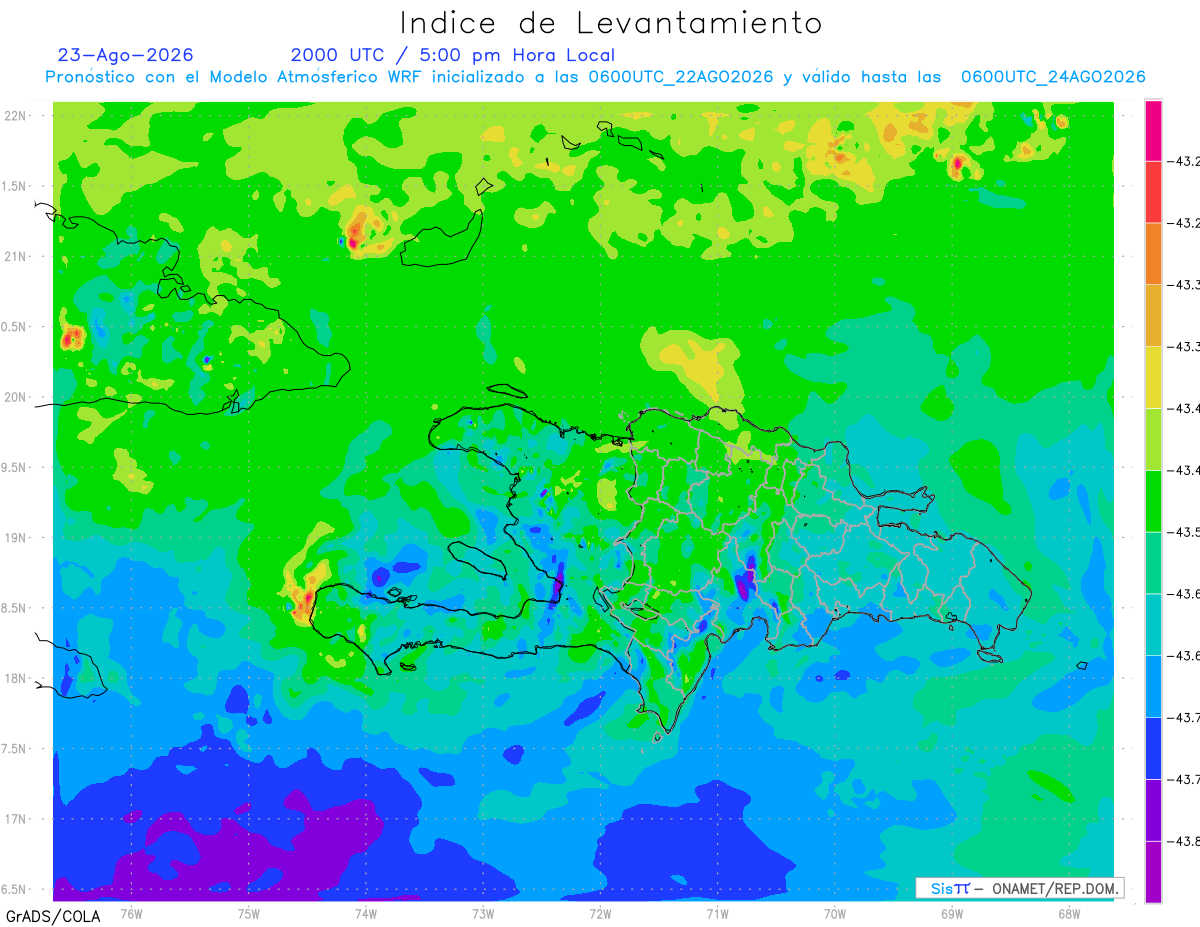Viewport: 1200px width, 927px height.
Task: Click the '0600UTC_22AGO2026' initialization timestamp
Action: (x=681, y=77)
